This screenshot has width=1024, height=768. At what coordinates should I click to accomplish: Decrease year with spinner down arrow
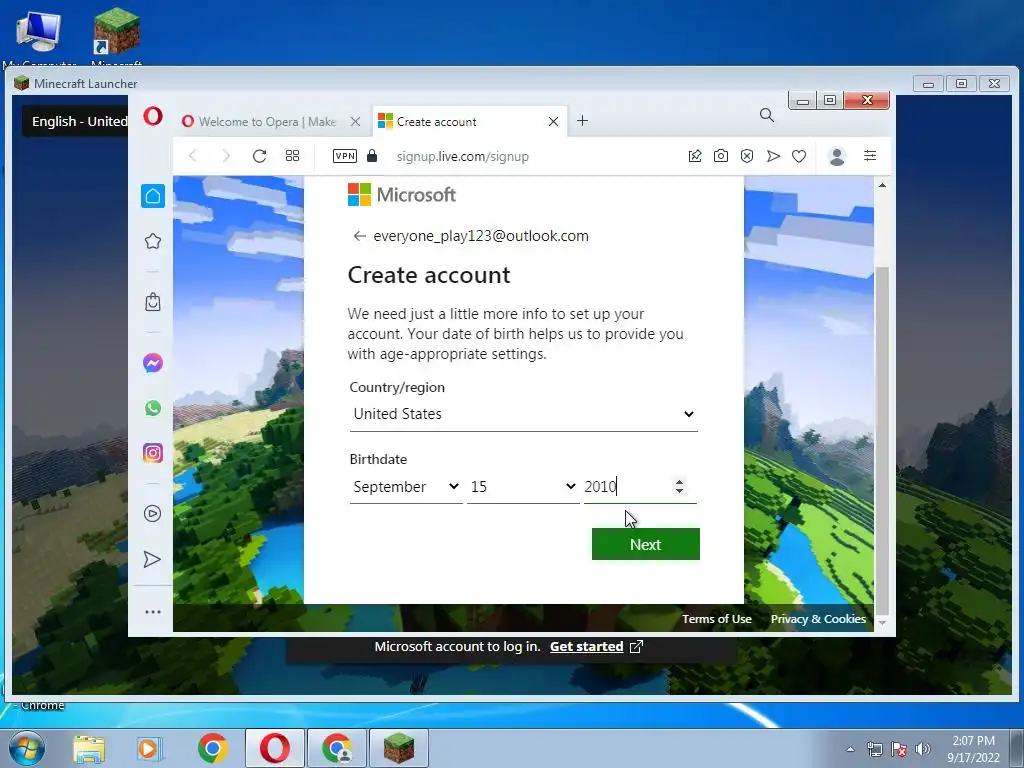679,491
